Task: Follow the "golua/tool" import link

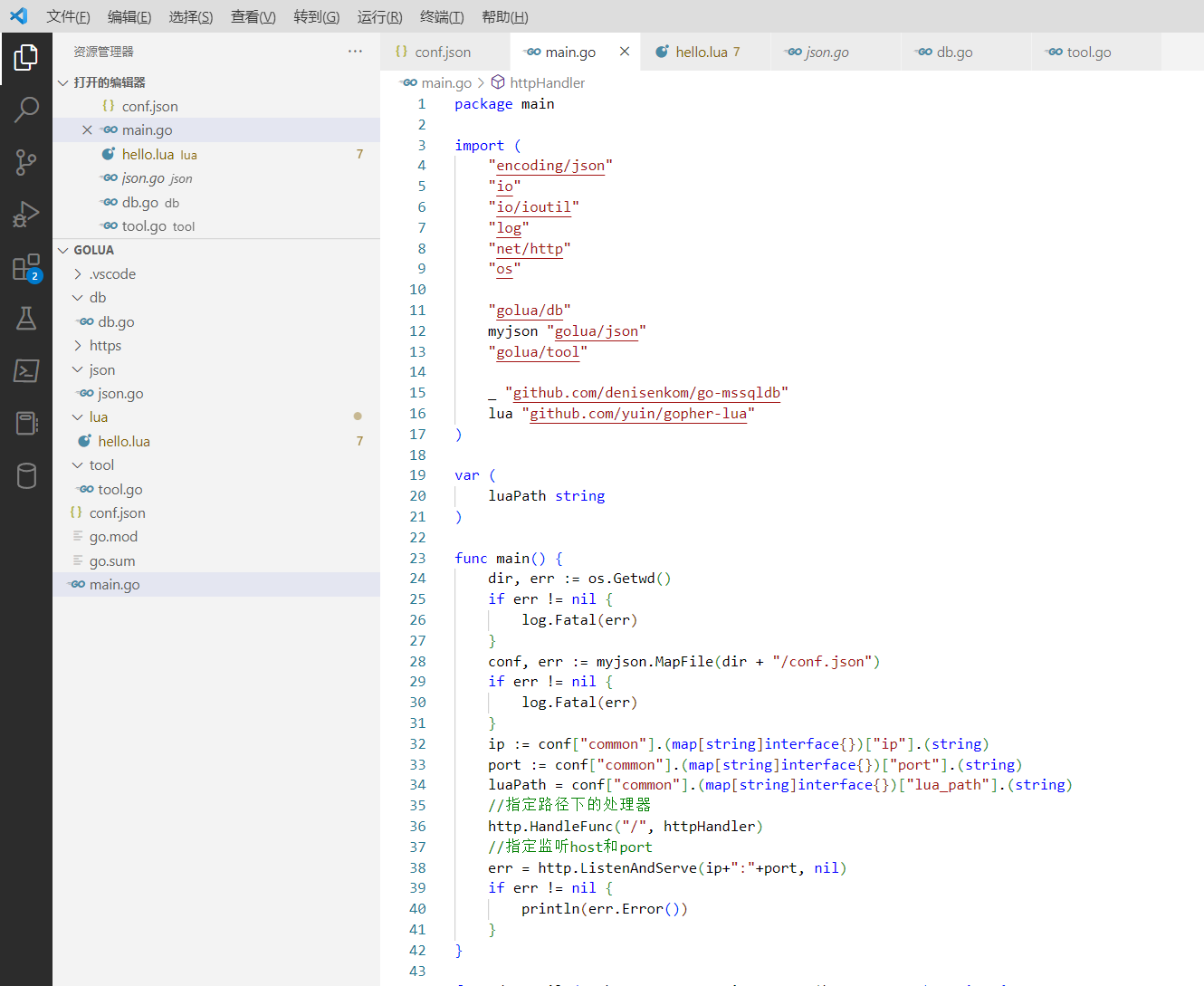Action: (538, 352)
